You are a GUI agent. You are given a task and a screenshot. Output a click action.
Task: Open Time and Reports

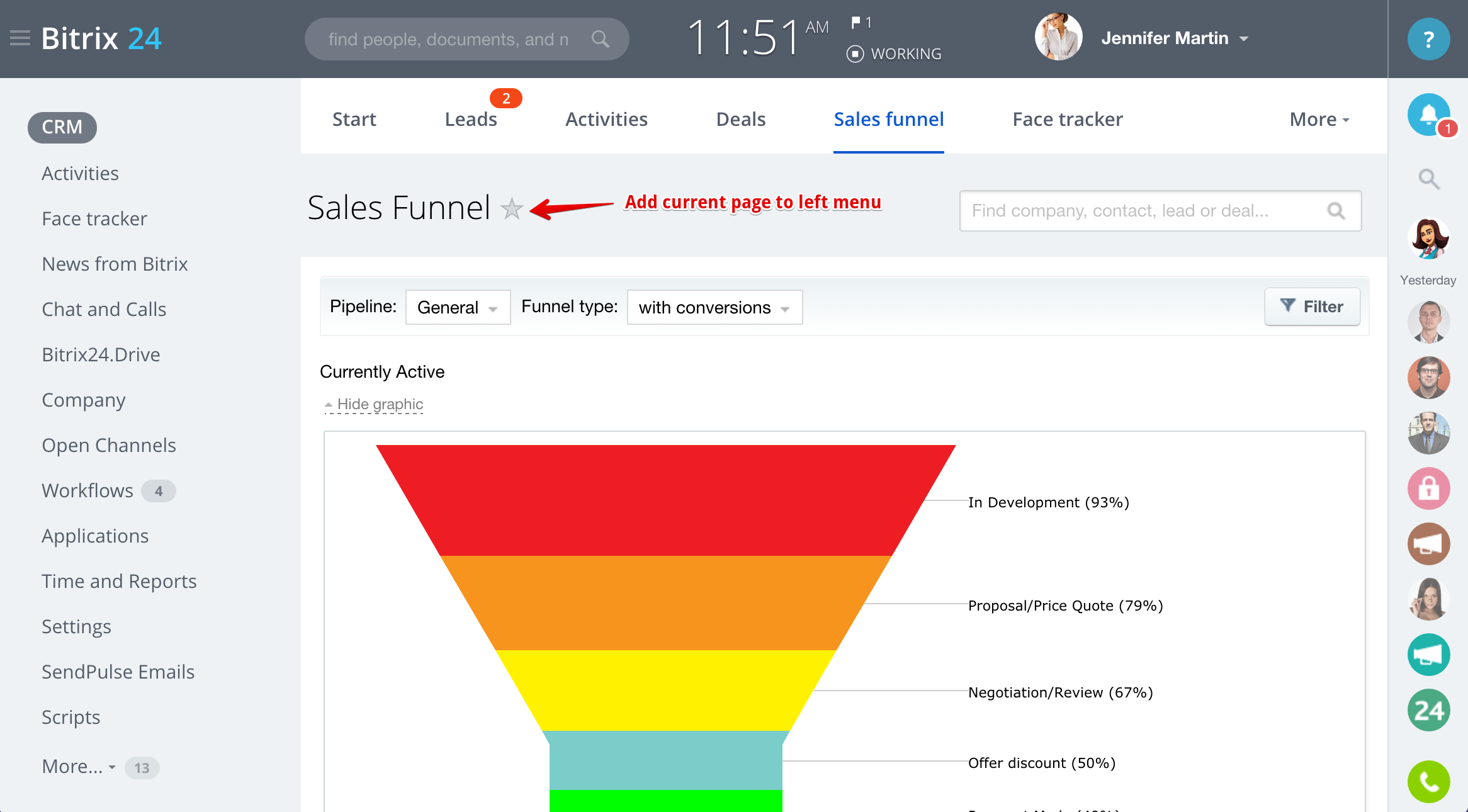click(119, 582)
